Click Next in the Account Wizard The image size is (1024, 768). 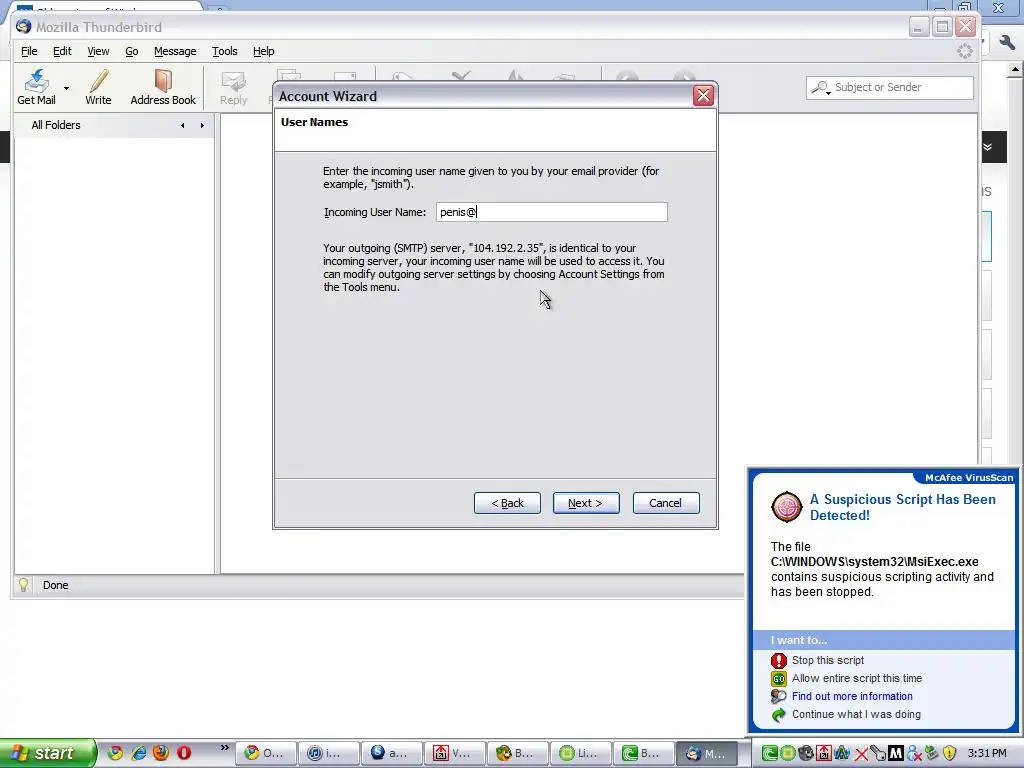[586, 503]
